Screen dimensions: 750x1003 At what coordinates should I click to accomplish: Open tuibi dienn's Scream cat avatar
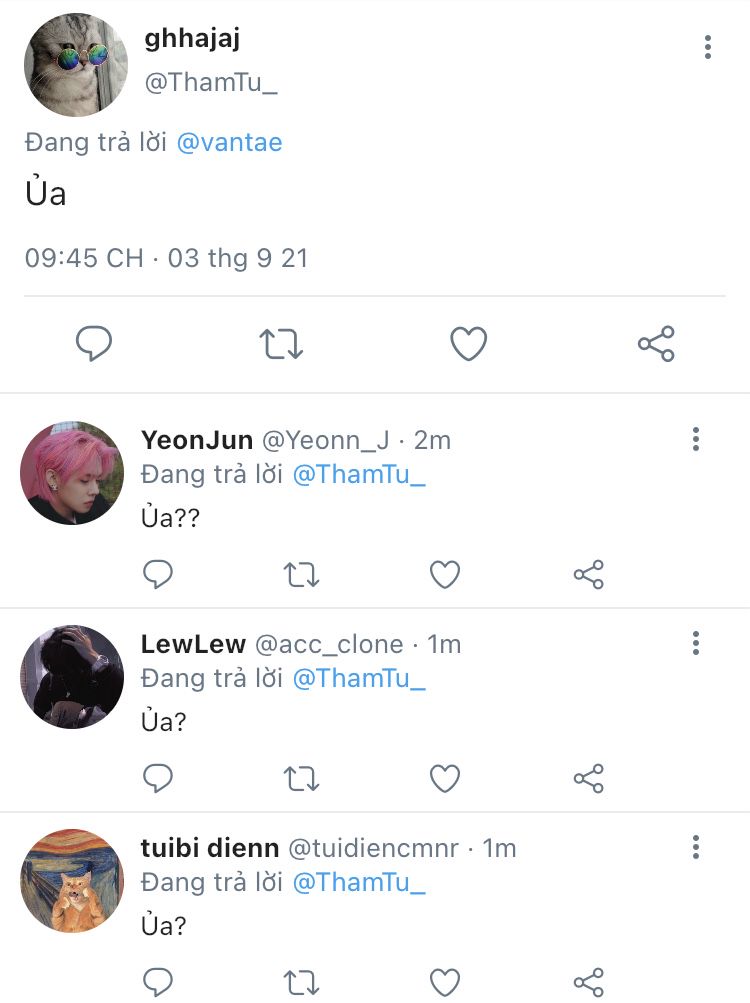(x=72, y=881)
